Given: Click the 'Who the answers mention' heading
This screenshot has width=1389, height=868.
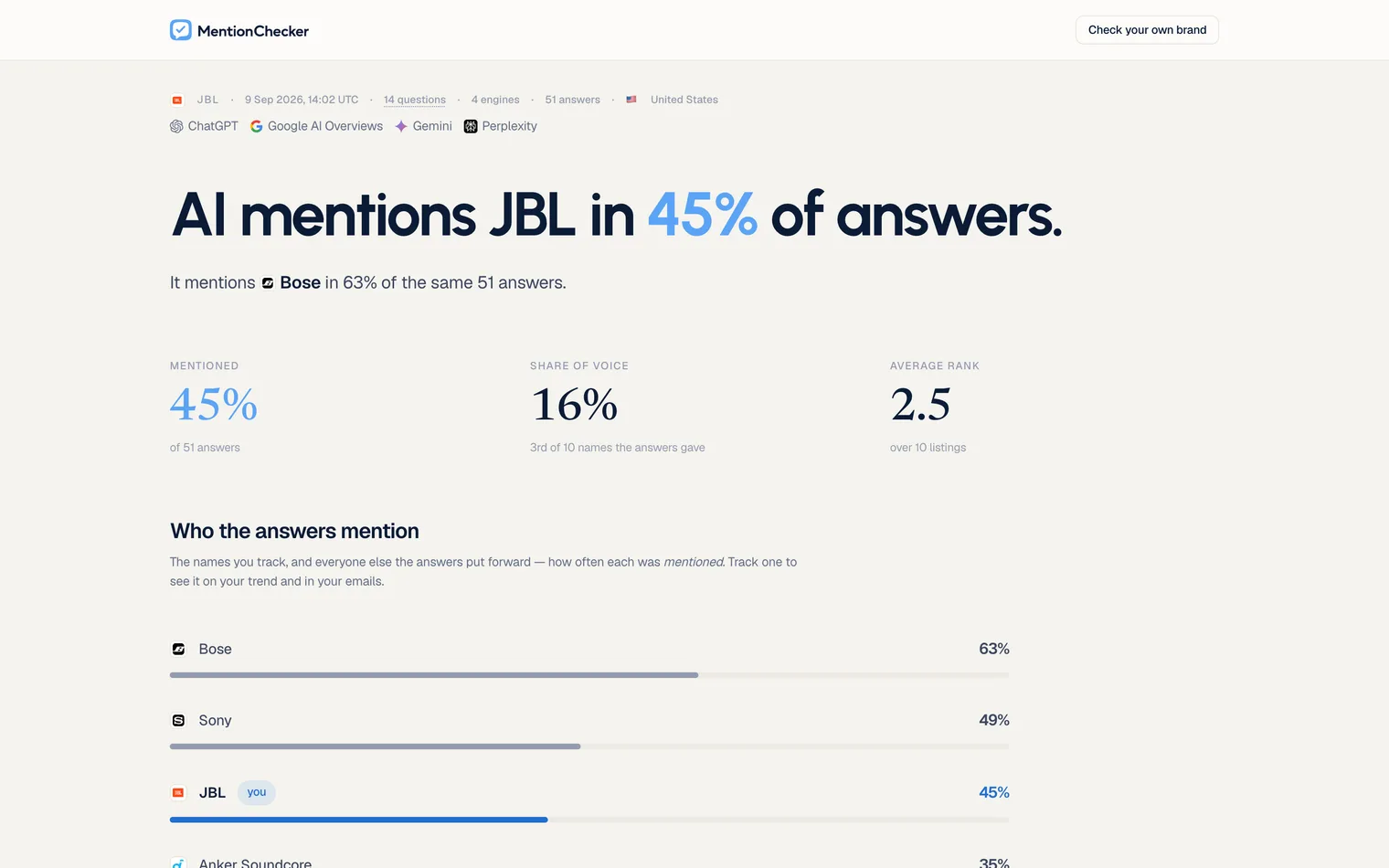Looking at the screenshot, I should click(294, 531).
